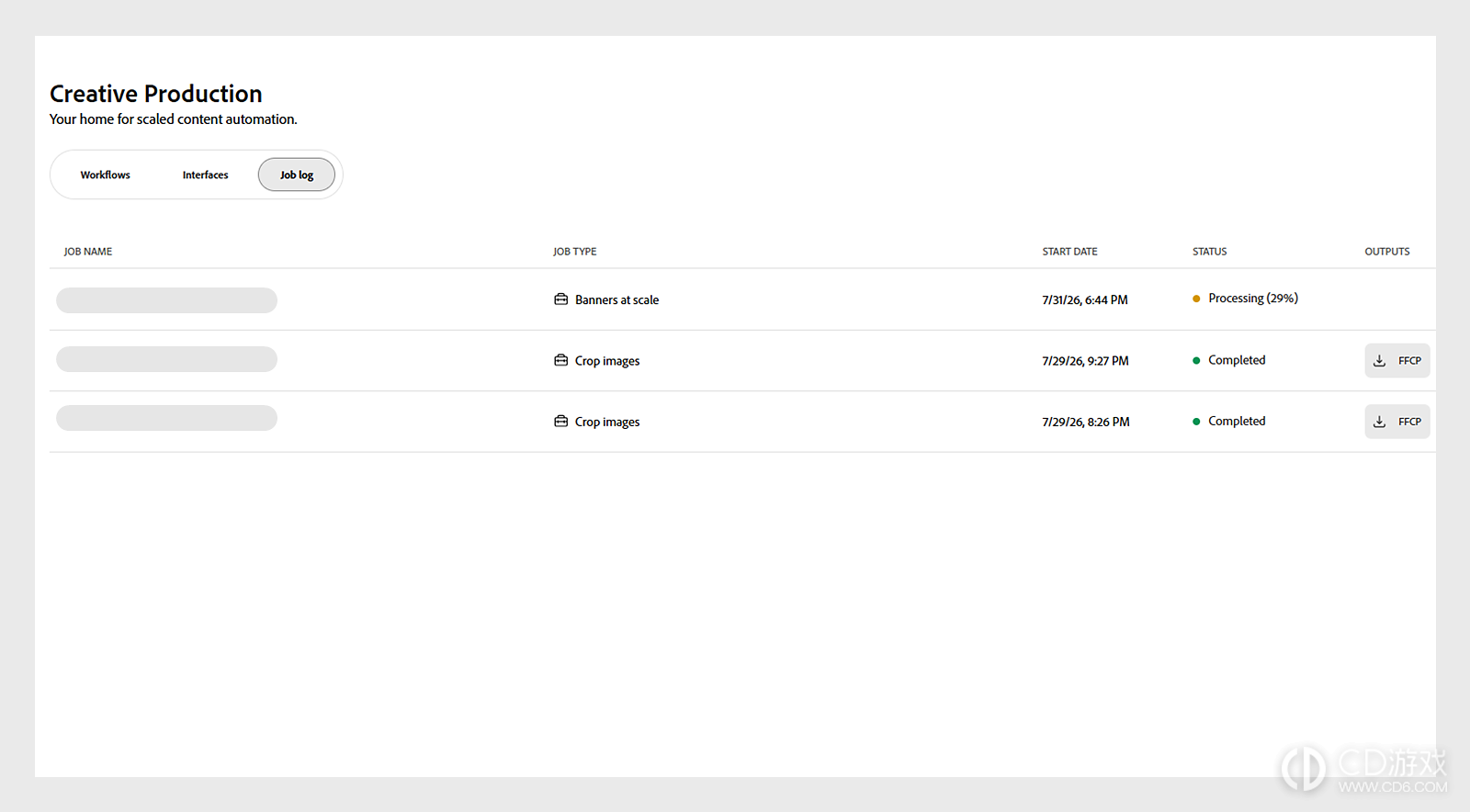
Task: Click the Creative Production heading
Action: (156, 94)
